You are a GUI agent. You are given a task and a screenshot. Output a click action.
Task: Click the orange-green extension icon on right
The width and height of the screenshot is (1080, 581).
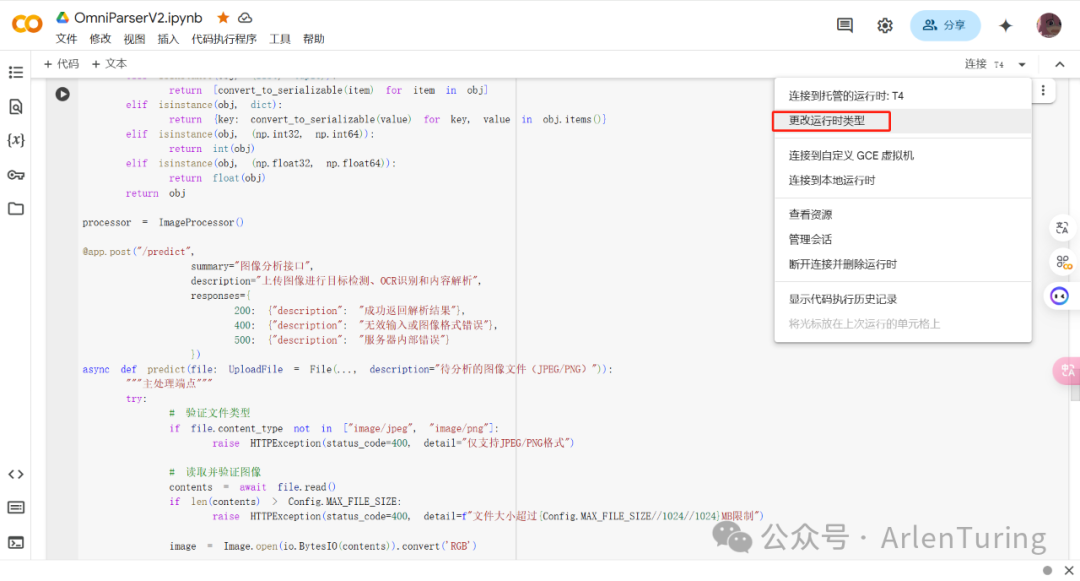1063,262
